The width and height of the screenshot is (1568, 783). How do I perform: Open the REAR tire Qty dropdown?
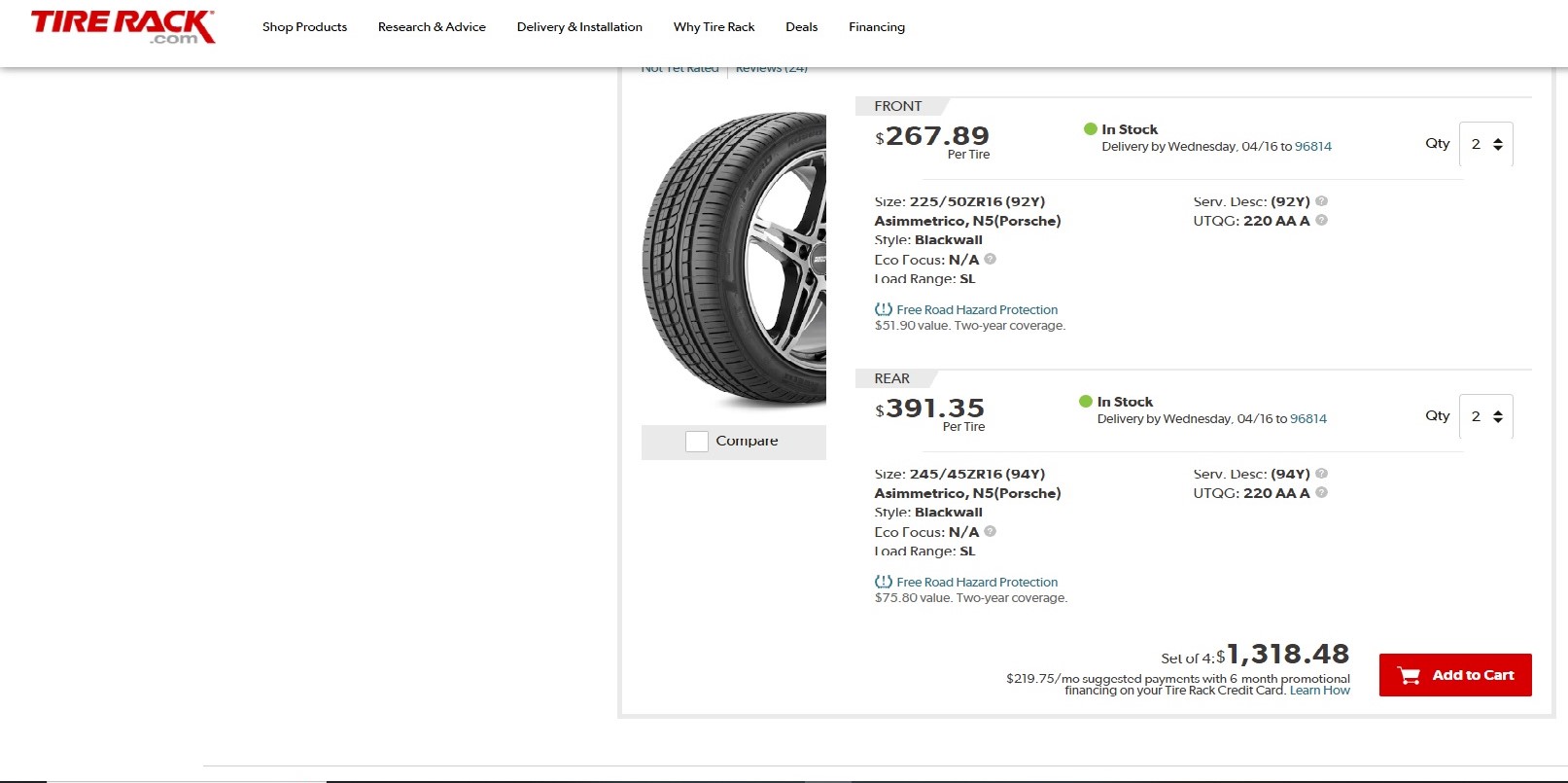point(1485,416)
